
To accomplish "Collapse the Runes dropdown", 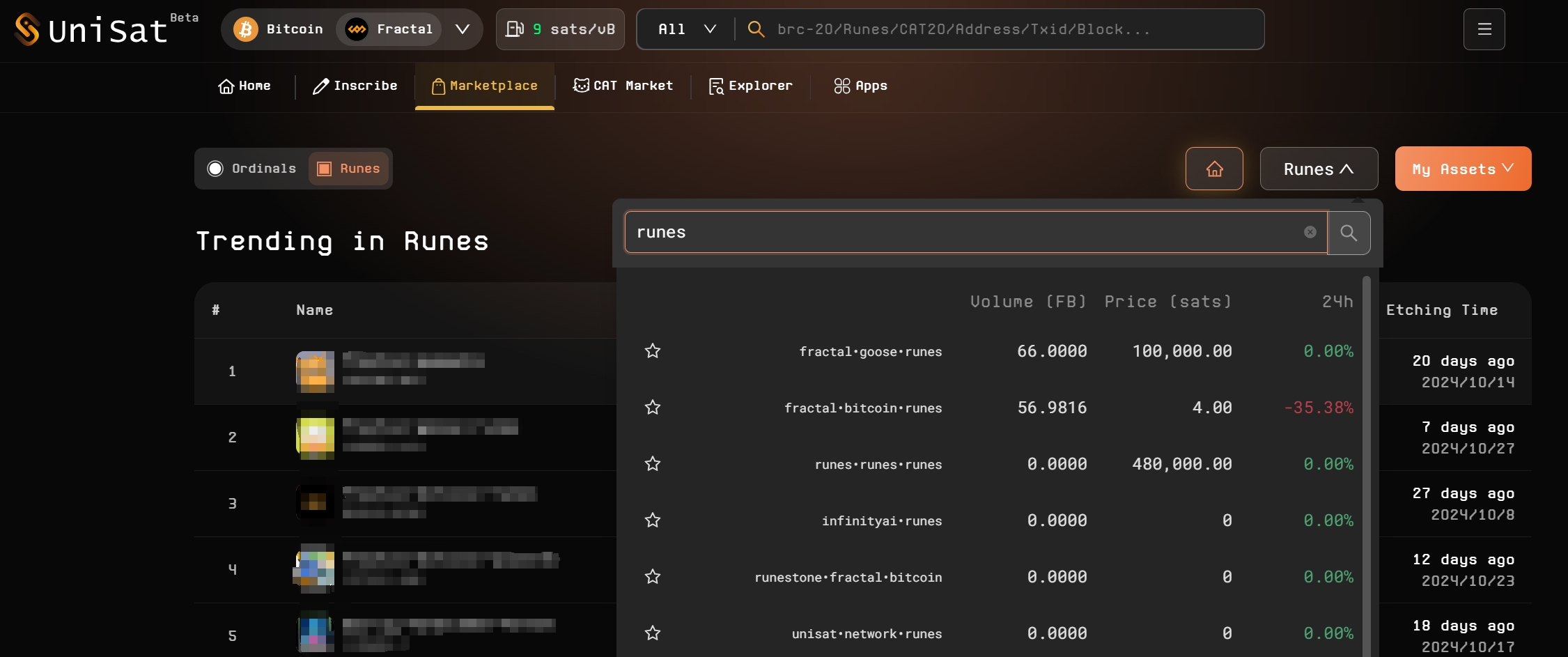I will (1318, 169).
